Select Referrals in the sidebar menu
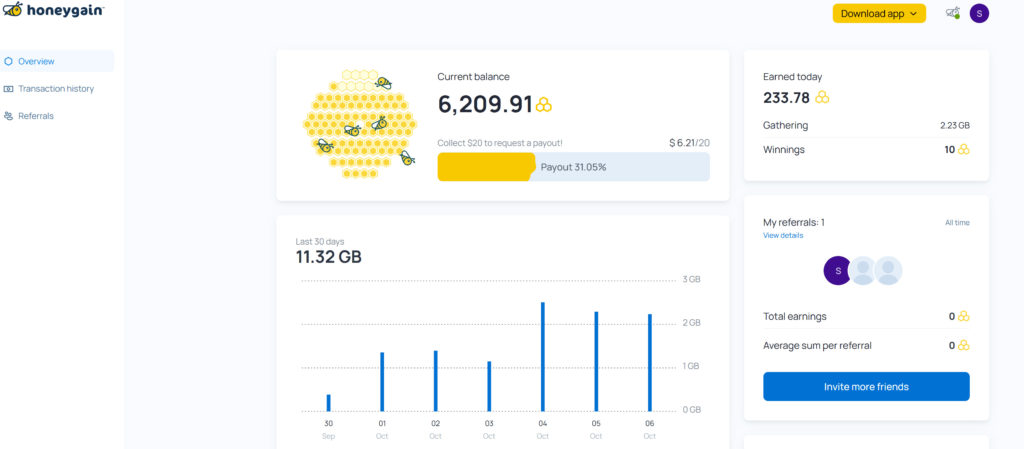The width and height of the screenshot is (1024, 449). pos(36,116)
